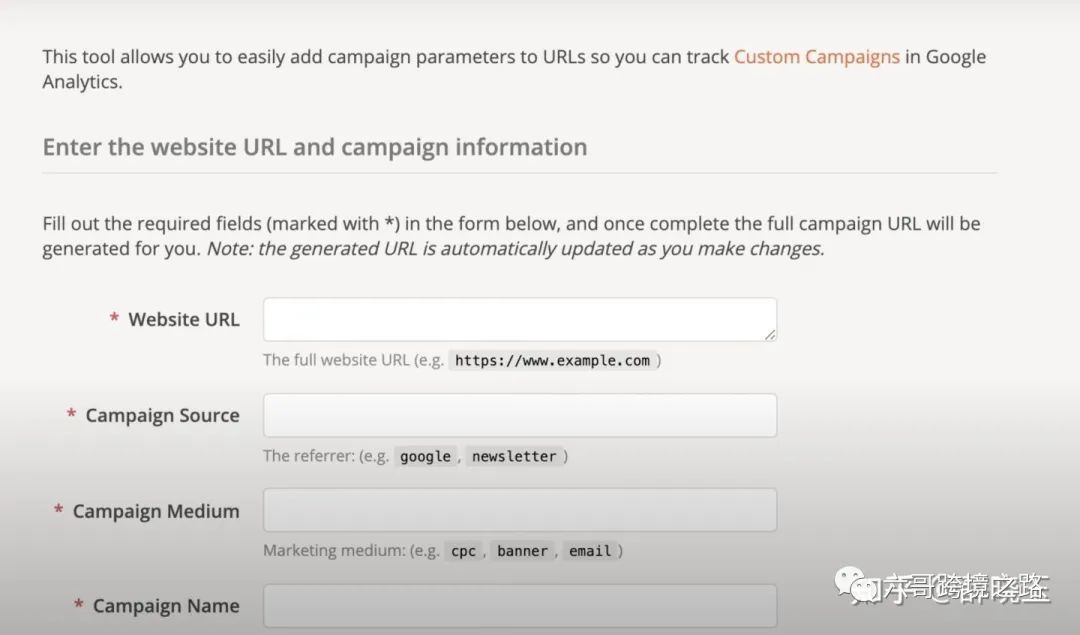Click the "google" example code tag
Image resolution: width=1080 pixels, height=635 pixels.
(425, 456)
